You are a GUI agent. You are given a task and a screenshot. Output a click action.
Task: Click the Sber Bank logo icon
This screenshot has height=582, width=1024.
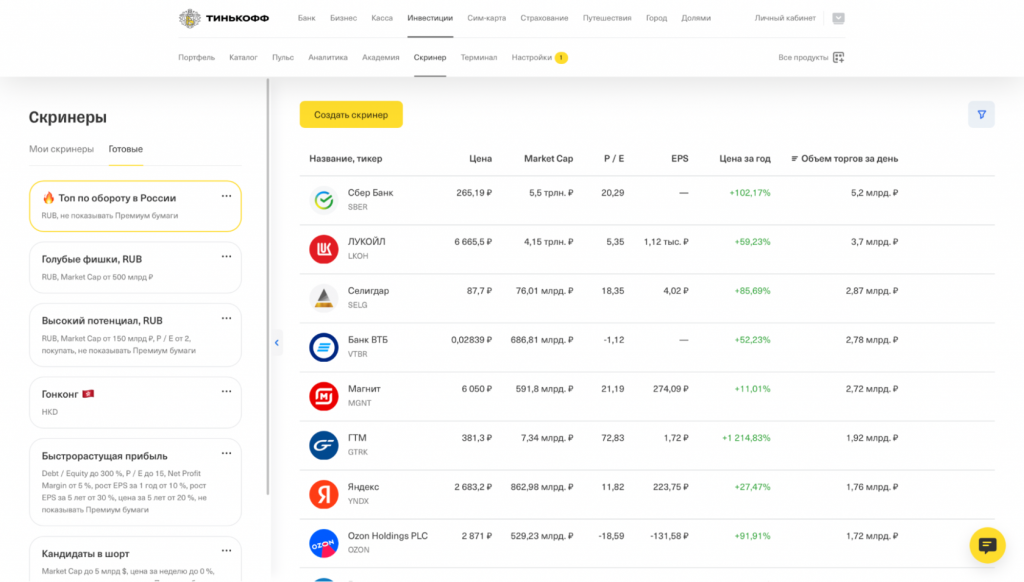click(324, 200)
